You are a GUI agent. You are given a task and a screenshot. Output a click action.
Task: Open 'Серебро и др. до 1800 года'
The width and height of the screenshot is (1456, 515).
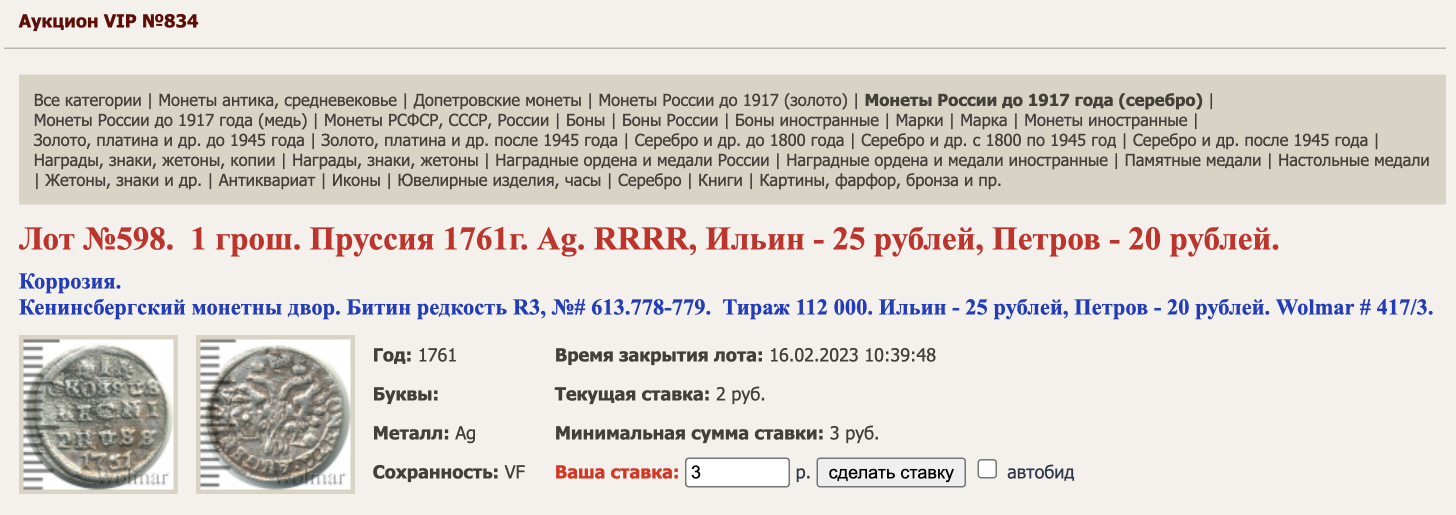(x=739, y=140)
